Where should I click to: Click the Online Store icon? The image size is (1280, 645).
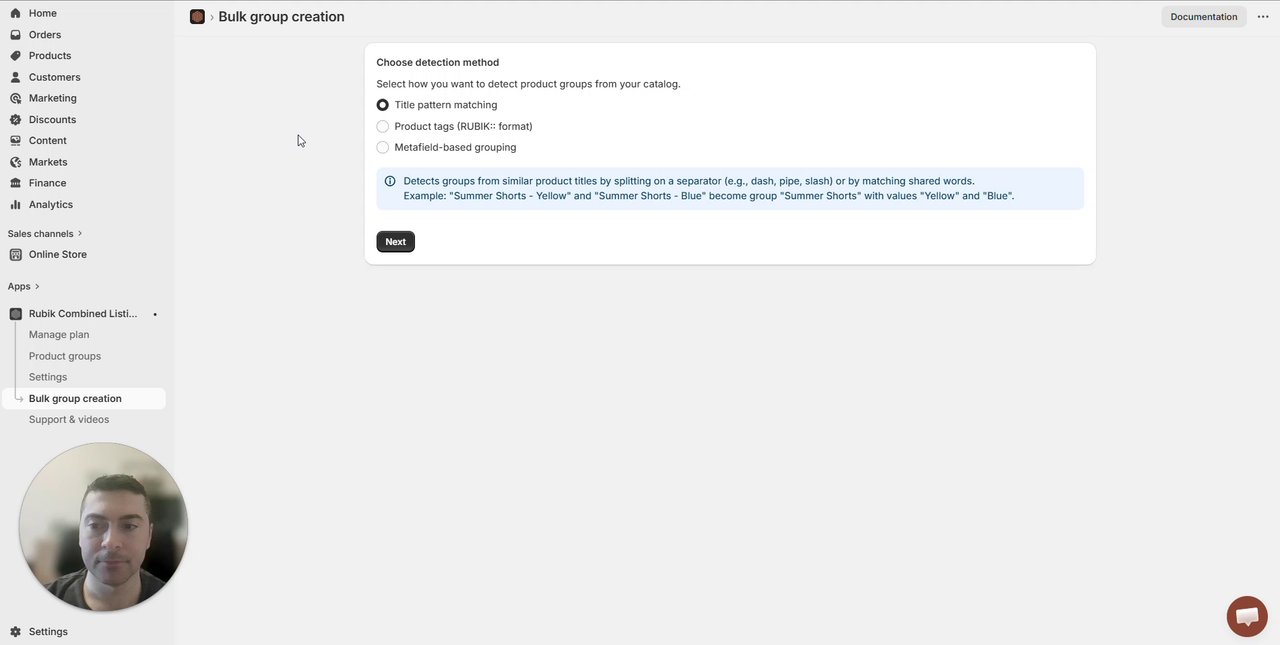(x=15, y=255)
